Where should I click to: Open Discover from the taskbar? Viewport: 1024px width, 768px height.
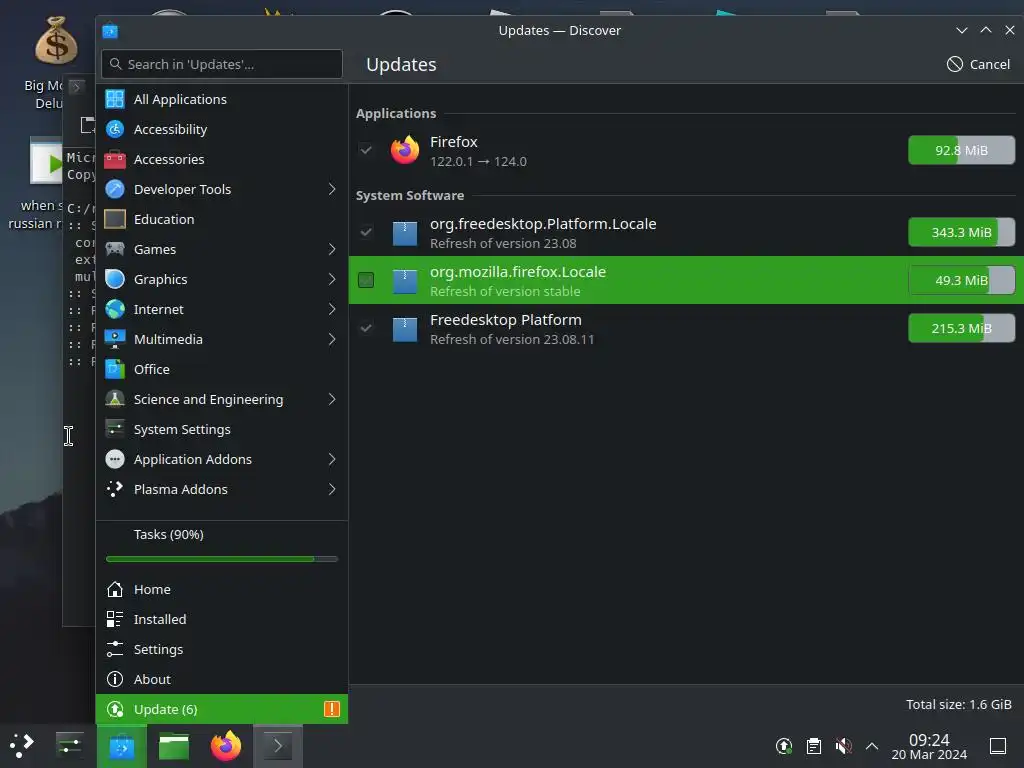(121, 746)
